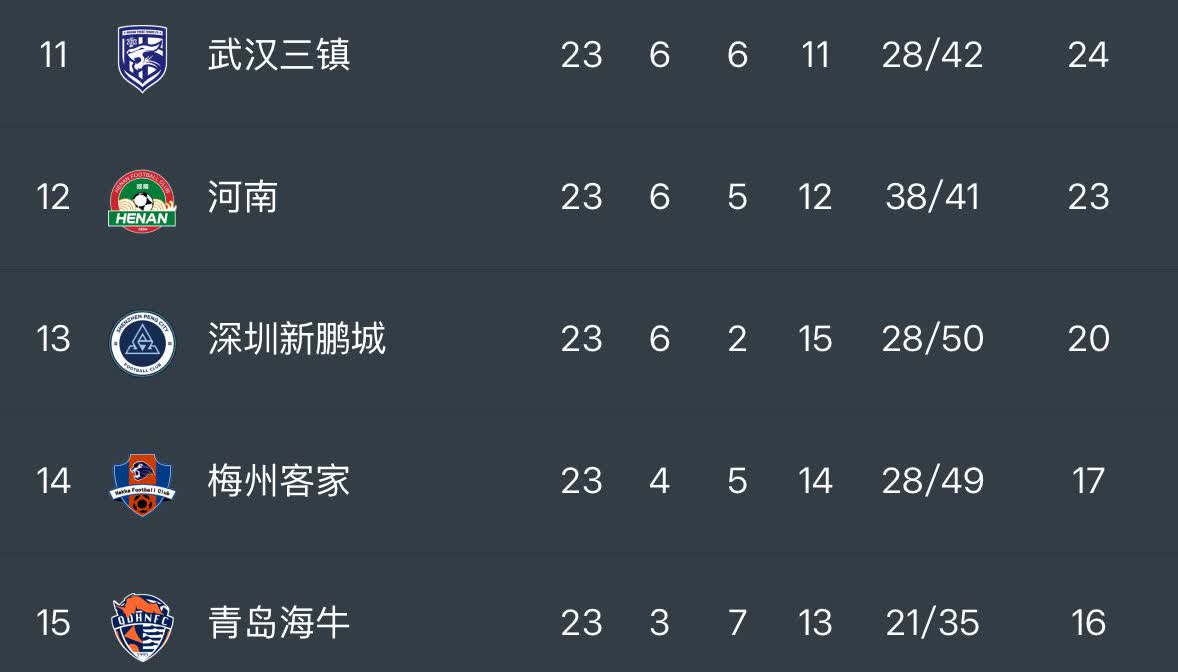Open the 河南 team page

point(243,197)
